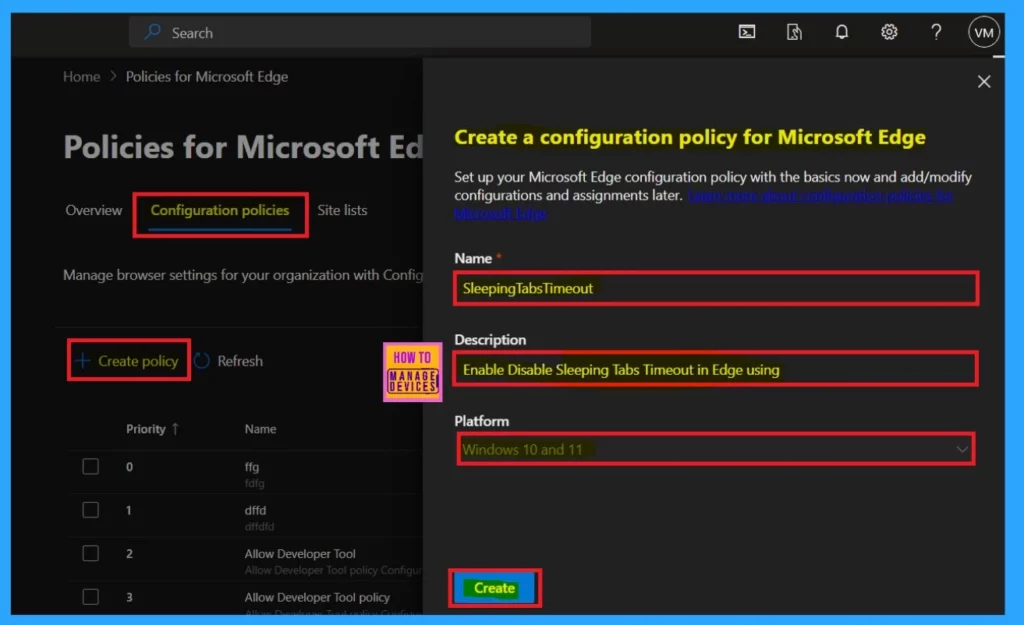This screenshot has height=625, width=1024.
Task: Open Cloud Shell terminal icon
Action: point(746,32)
